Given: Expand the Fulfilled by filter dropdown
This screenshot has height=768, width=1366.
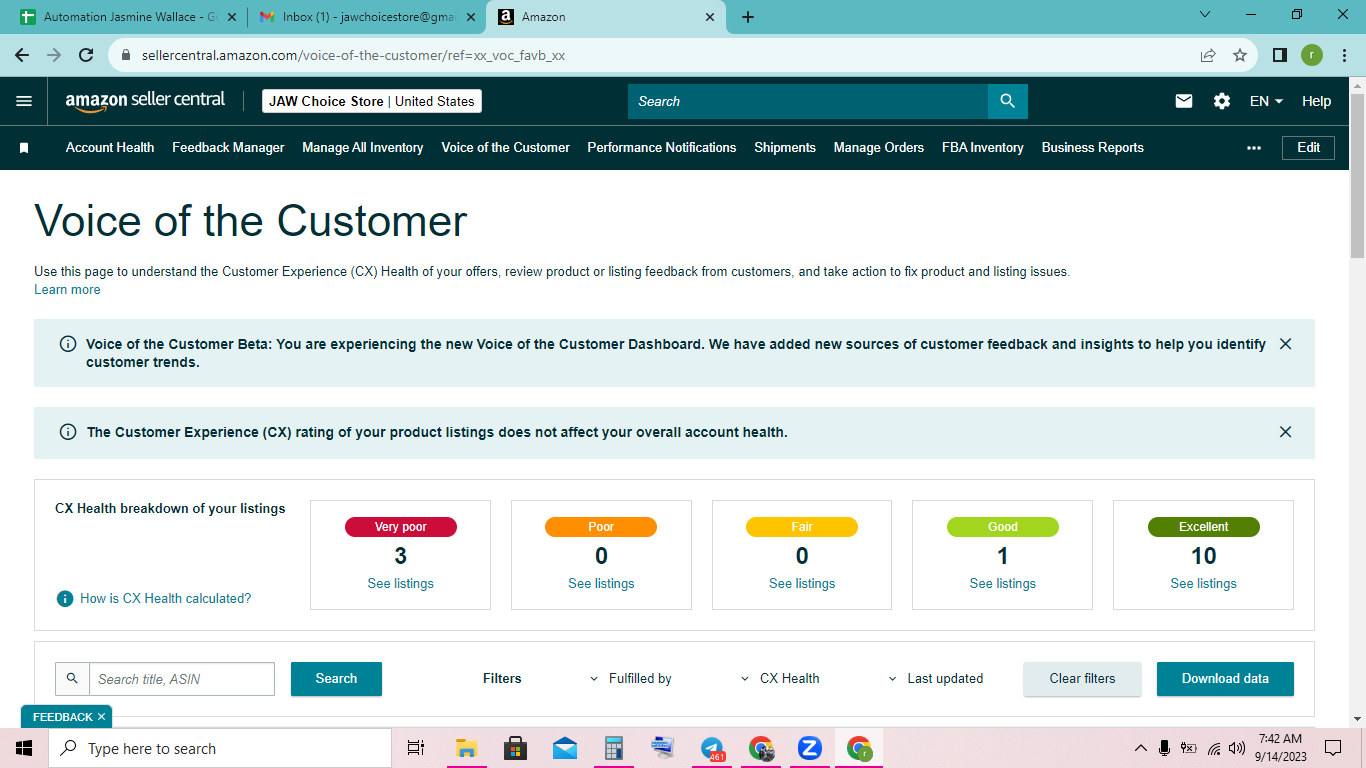Looking at the screenshot, I should pyautogui.click(x=630, y=678).
